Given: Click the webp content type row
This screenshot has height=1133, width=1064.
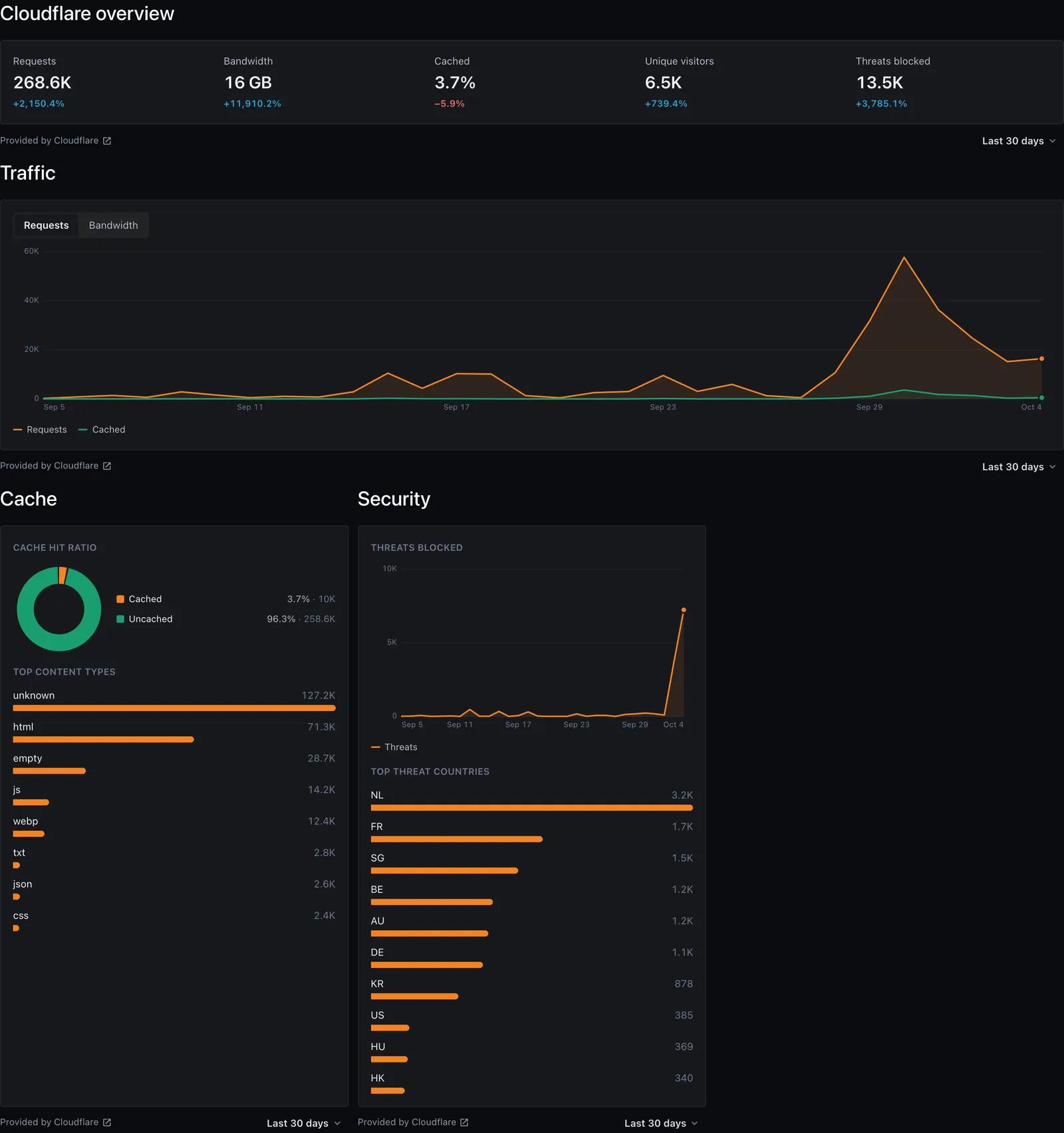Looking at the screenshot, I should point(174,827).
